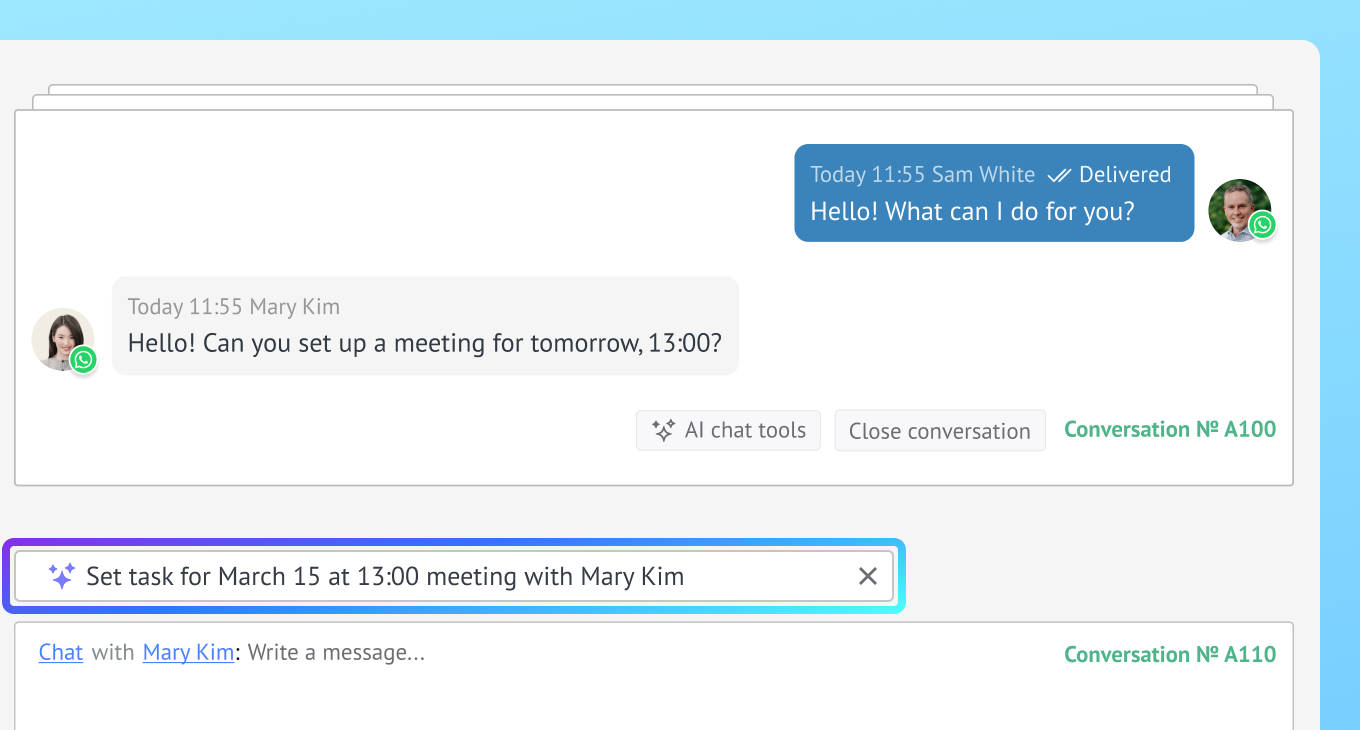
Task: Click the stacked conversation card behind chat
Action: coord(653,97)
